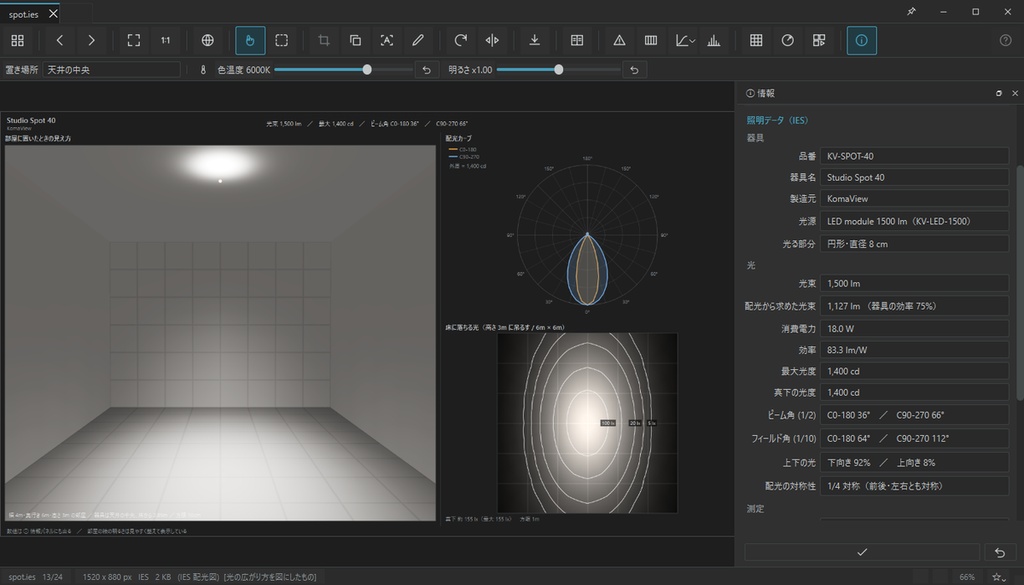Click the 置き場所 field showing 天井の中央
Screen dimensions: 1024x585
pyautogui.click(x=112, y=70)
